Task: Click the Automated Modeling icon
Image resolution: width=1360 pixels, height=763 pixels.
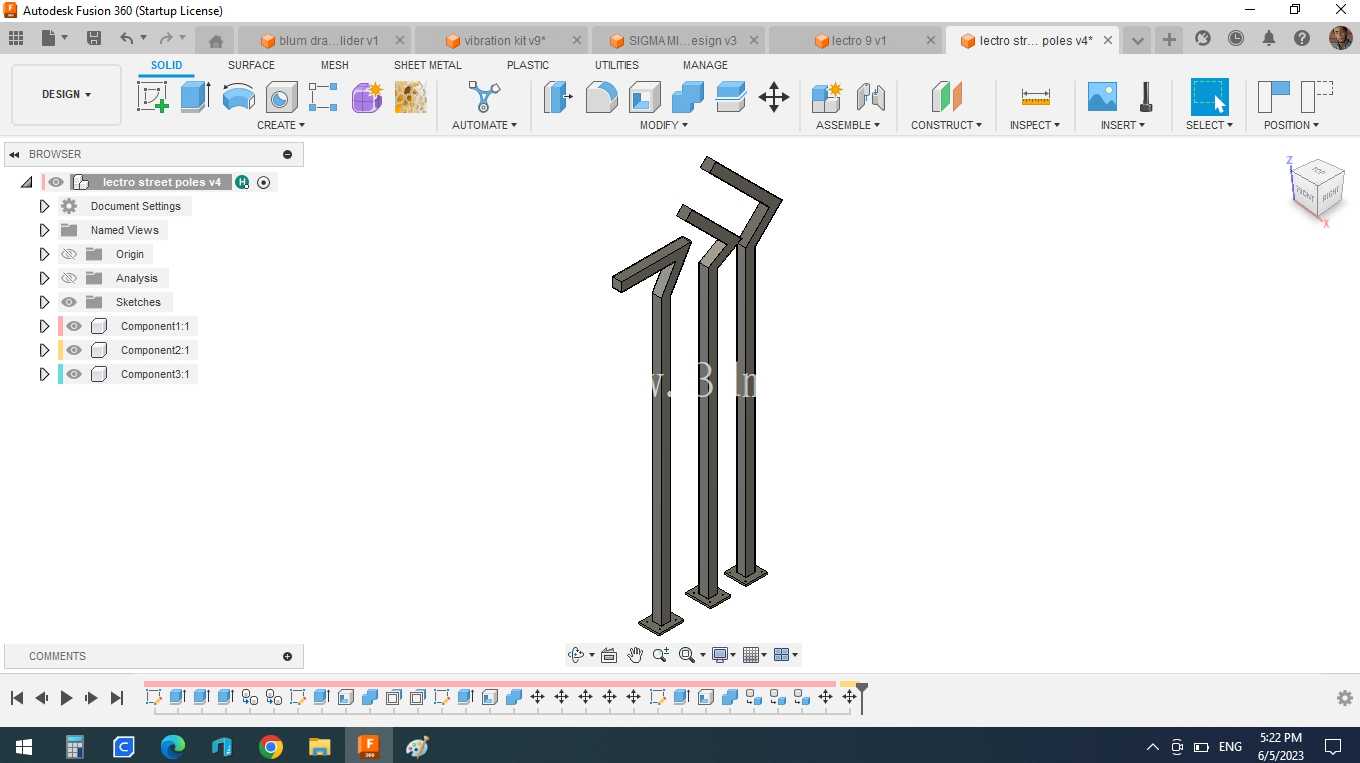Action: [484, 97]
